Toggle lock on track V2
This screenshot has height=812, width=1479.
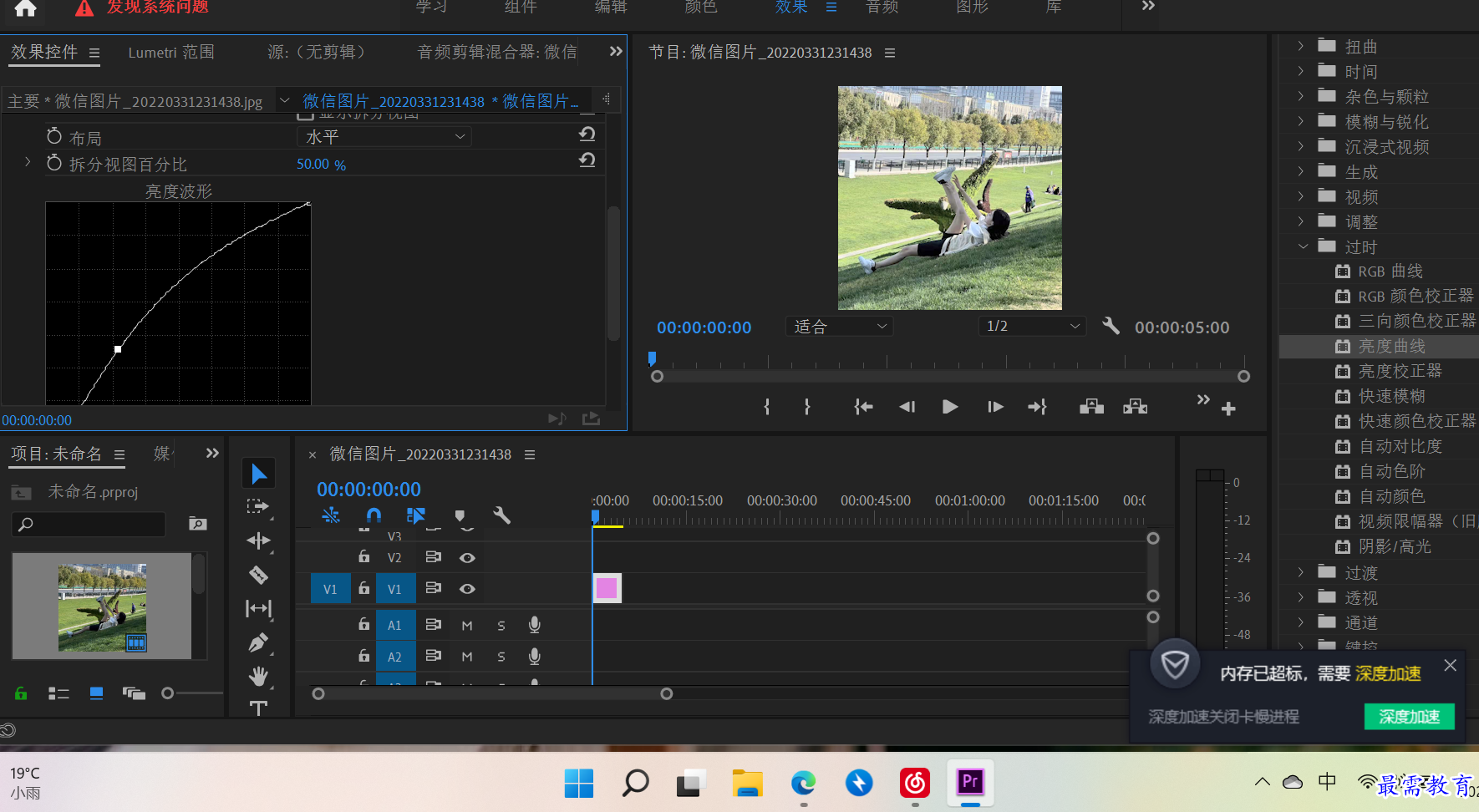tap(363, 556)
